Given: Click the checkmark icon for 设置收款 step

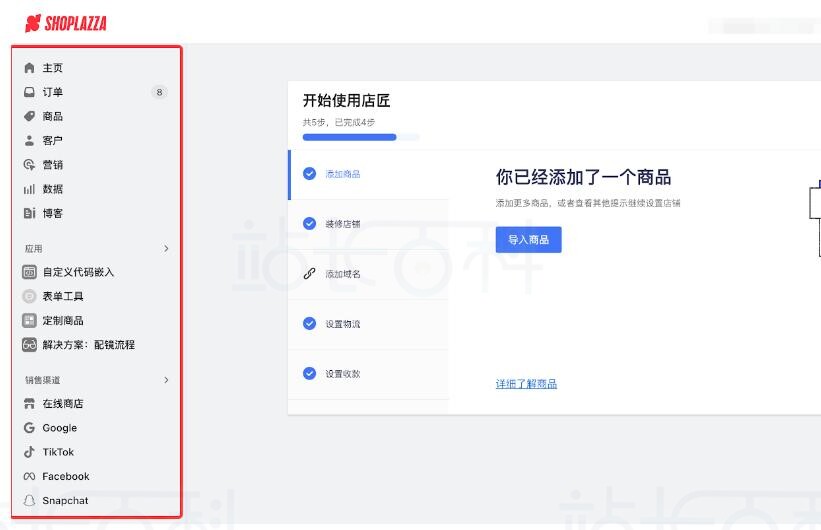Looking at the screenshot, I should pyautogui.click(x=309, y=373).
